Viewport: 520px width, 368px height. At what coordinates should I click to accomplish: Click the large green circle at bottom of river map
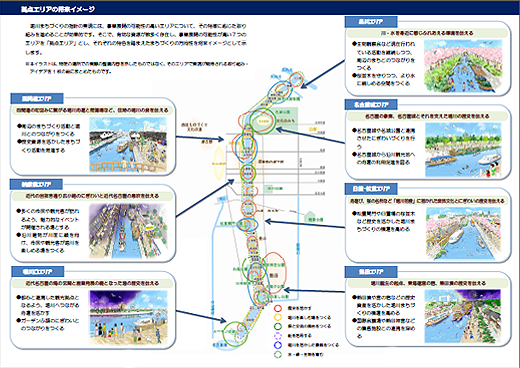point(236,334)
